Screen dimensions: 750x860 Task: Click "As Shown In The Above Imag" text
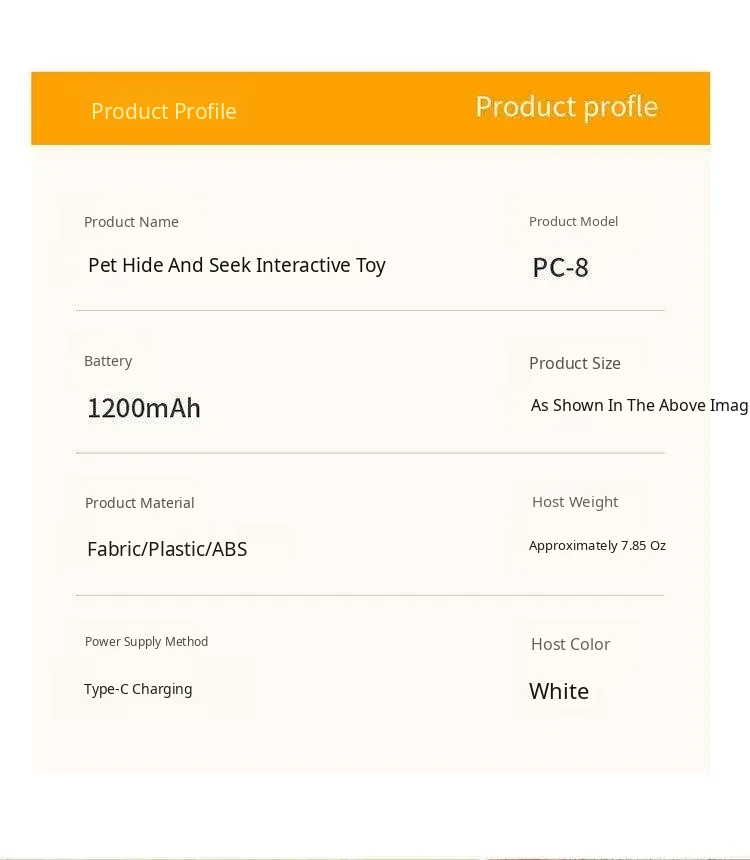click(x=639, y=405)
